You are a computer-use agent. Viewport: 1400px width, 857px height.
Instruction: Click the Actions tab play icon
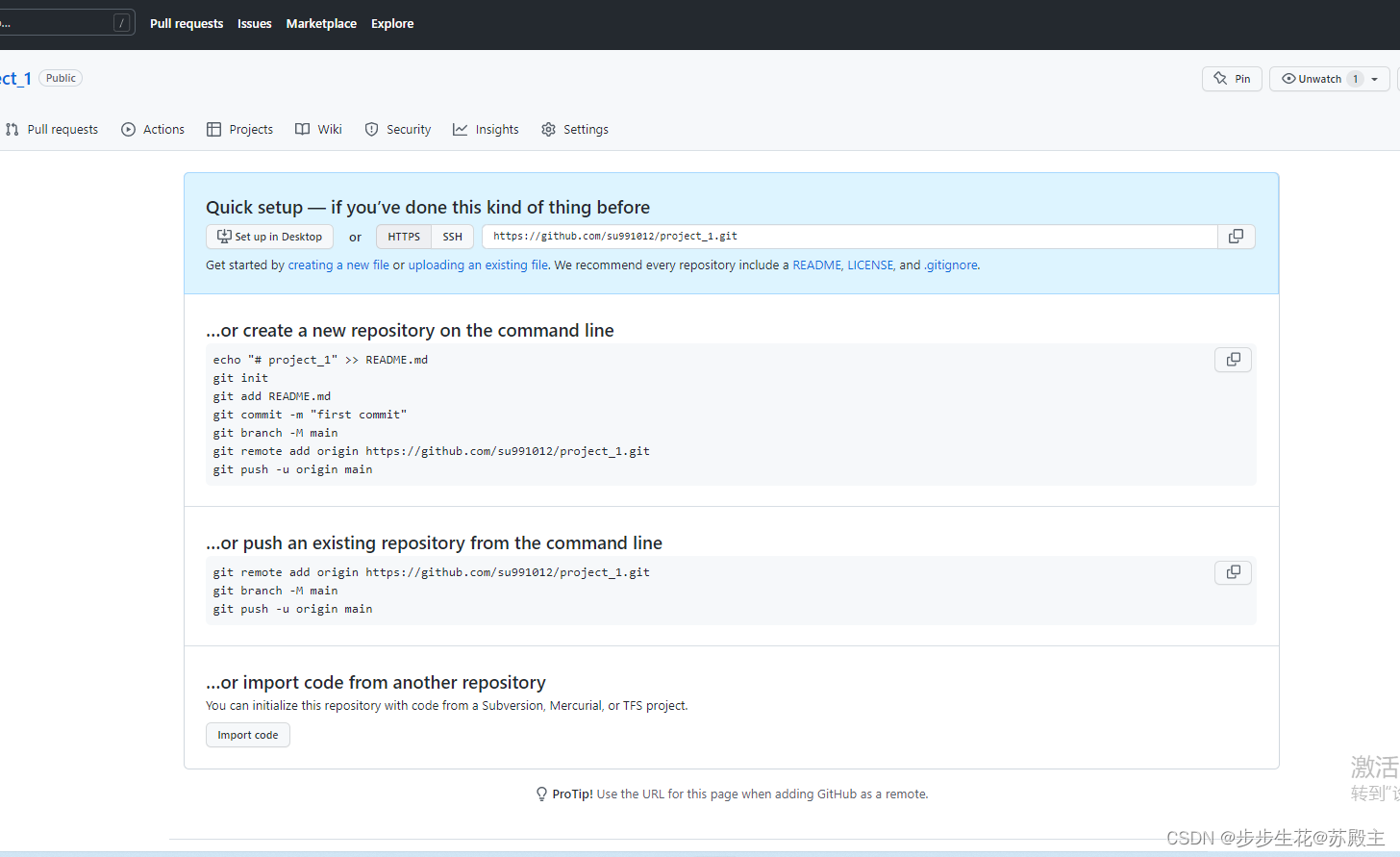(x=128, y=129)
